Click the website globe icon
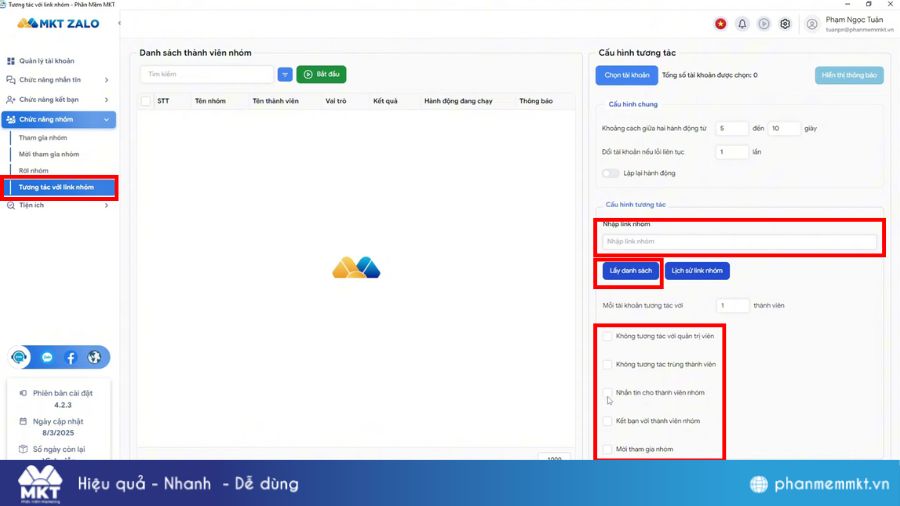The width and height of the screenshot is (900, 506). [94, 357]
